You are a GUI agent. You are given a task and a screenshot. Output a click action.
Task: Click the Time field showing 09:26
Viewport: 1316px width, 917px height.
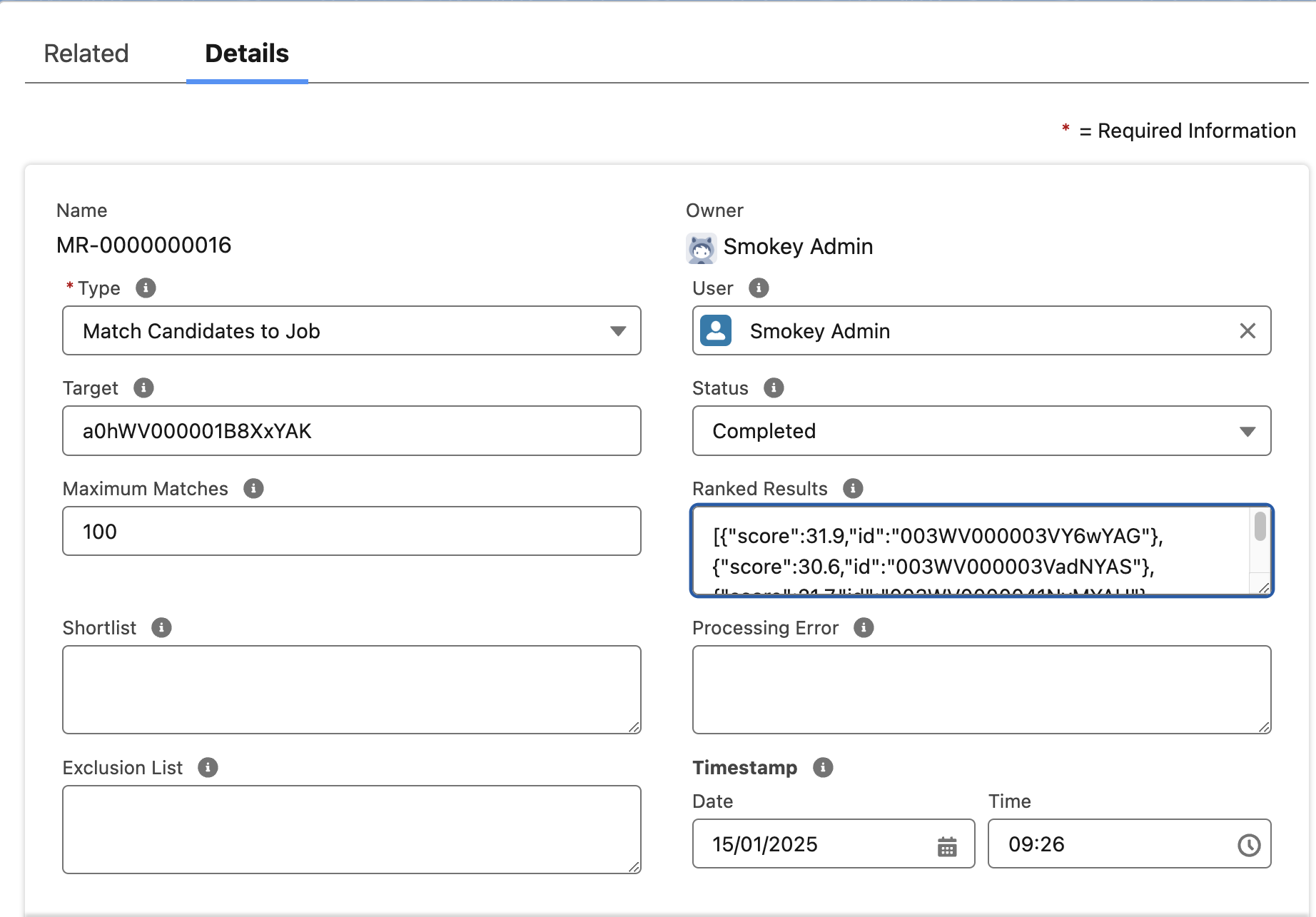point(1129,843)
